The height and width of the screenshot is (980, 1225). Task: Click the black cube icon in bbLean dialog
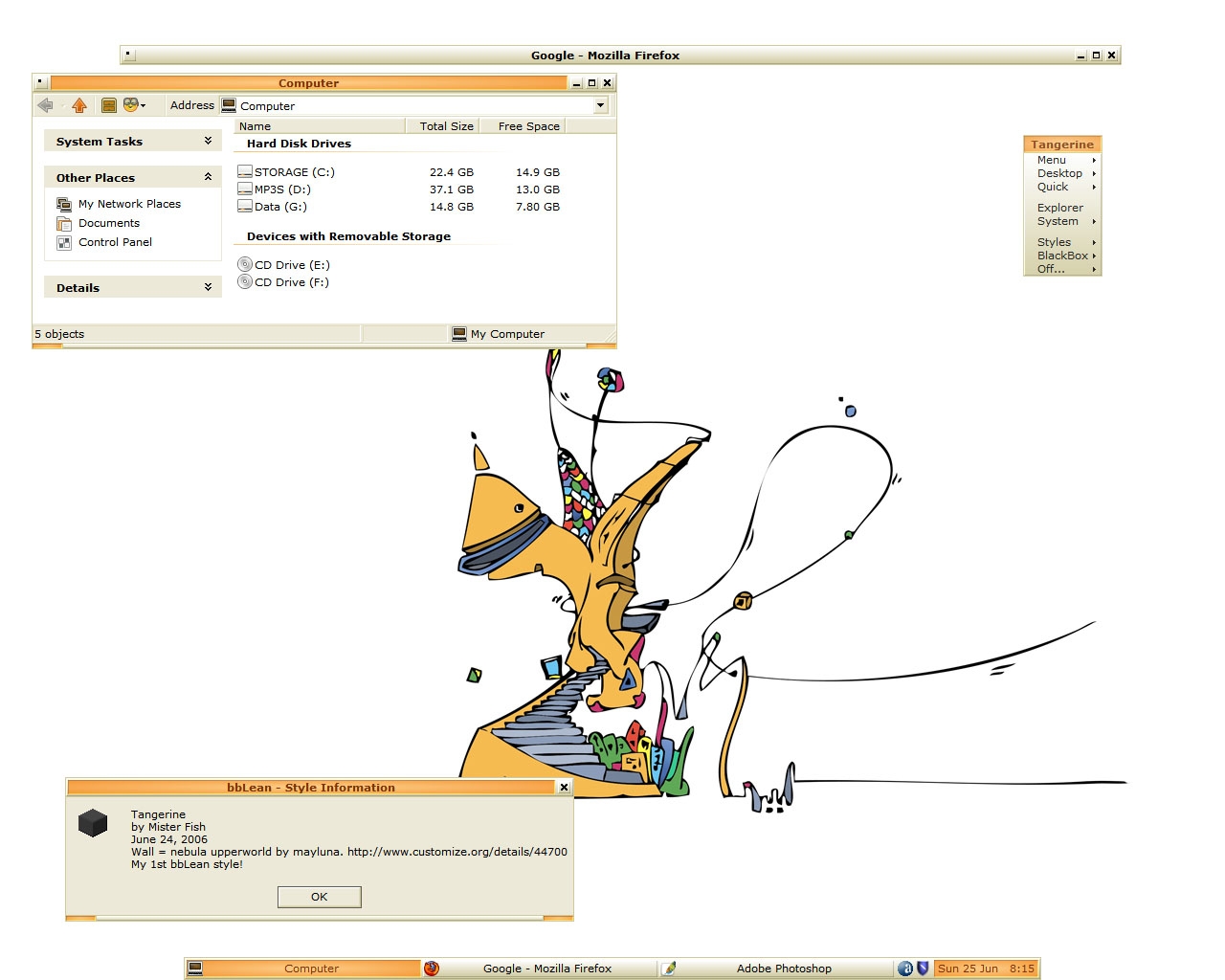[x=93, y=823]
